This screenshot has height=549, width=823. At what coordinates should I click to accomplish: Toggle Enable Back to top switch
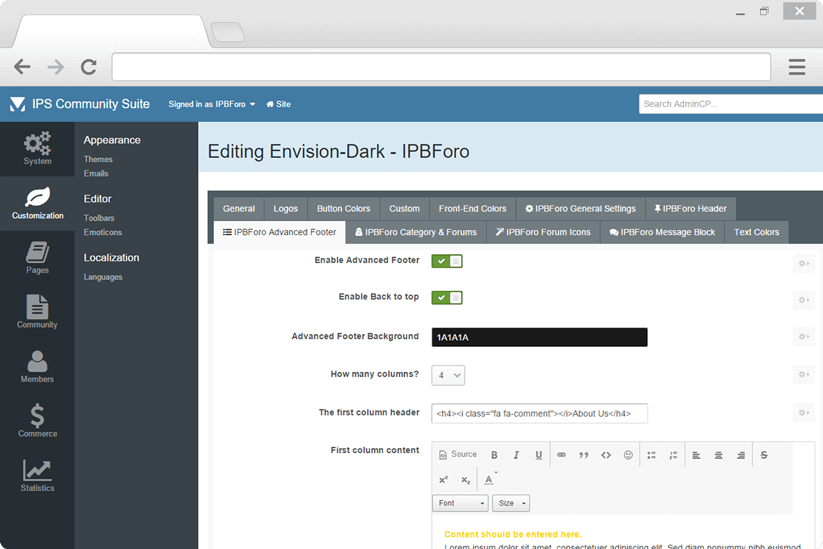(x=447, y=298)
